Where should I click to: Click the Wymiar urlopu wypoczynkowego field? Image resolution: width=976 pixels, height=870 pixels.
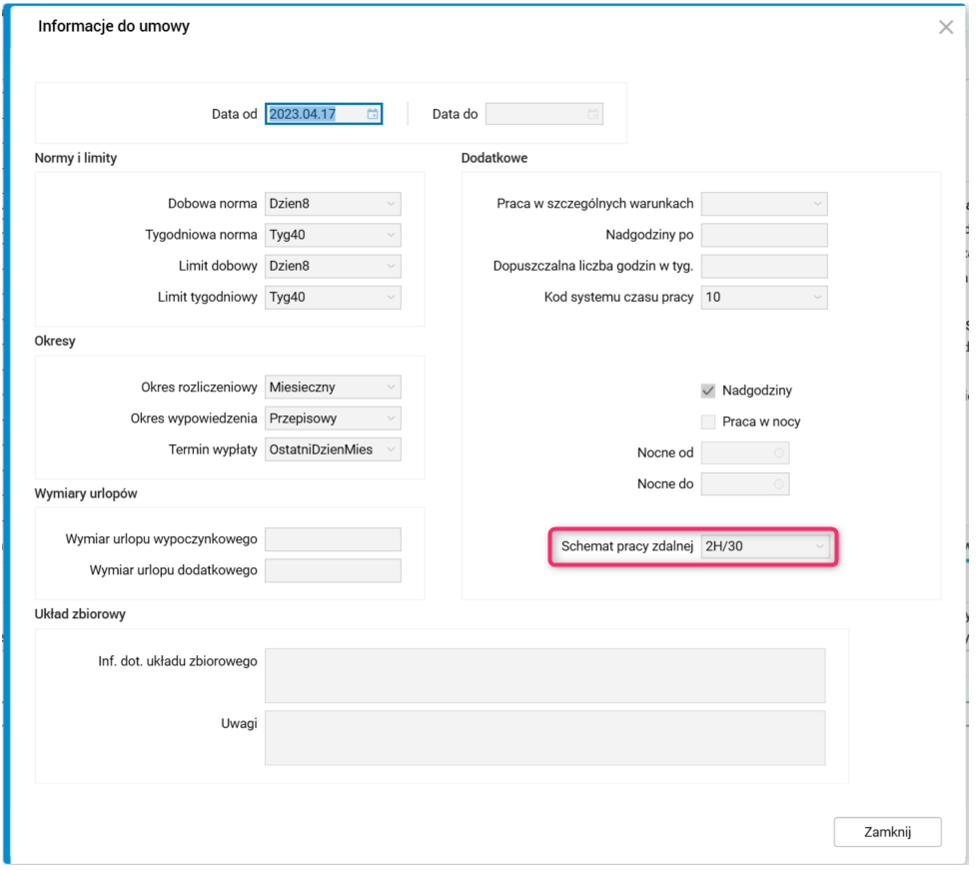point(332,540)
